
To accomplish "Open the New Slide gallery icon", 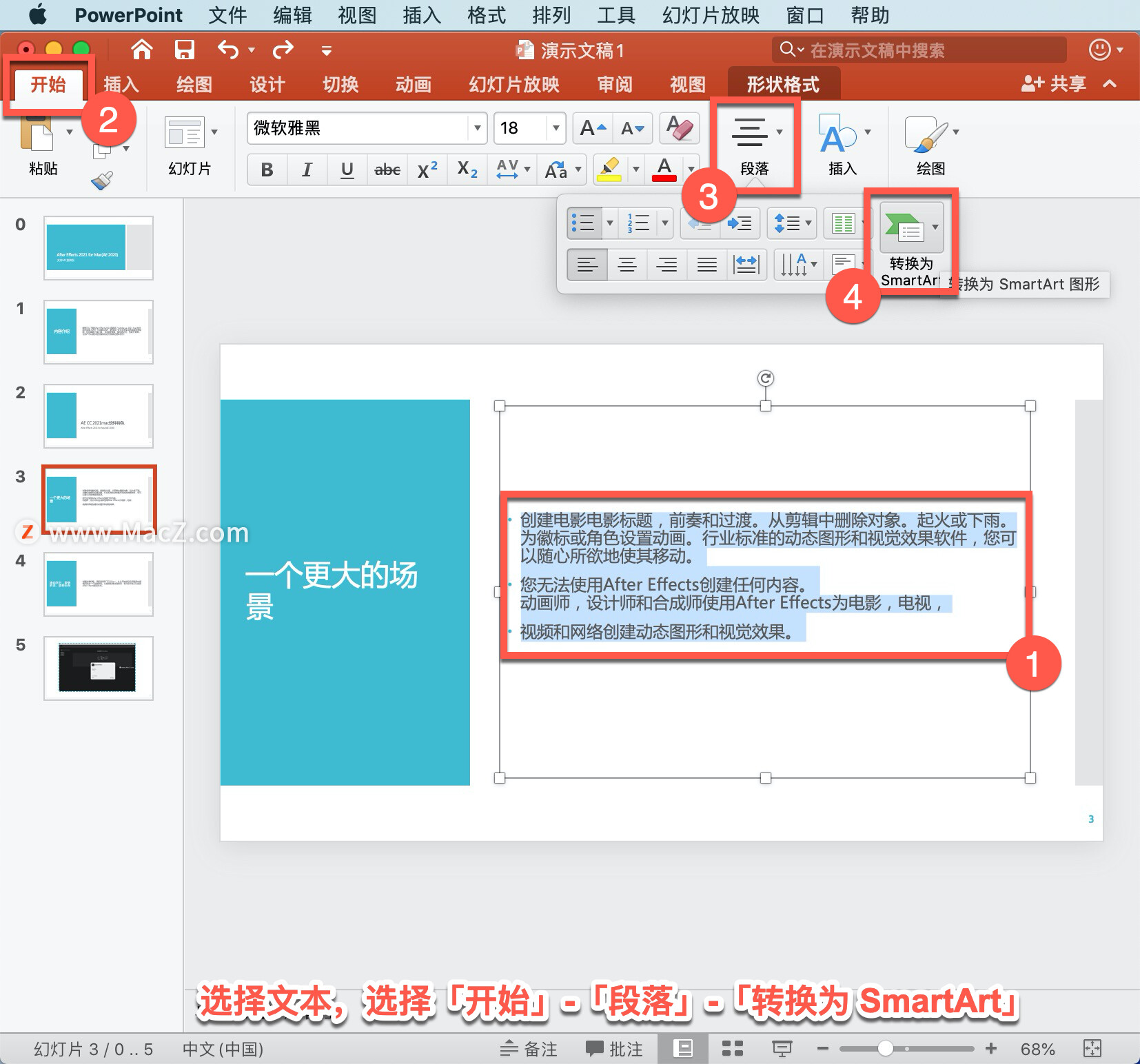I will (185, 132).
